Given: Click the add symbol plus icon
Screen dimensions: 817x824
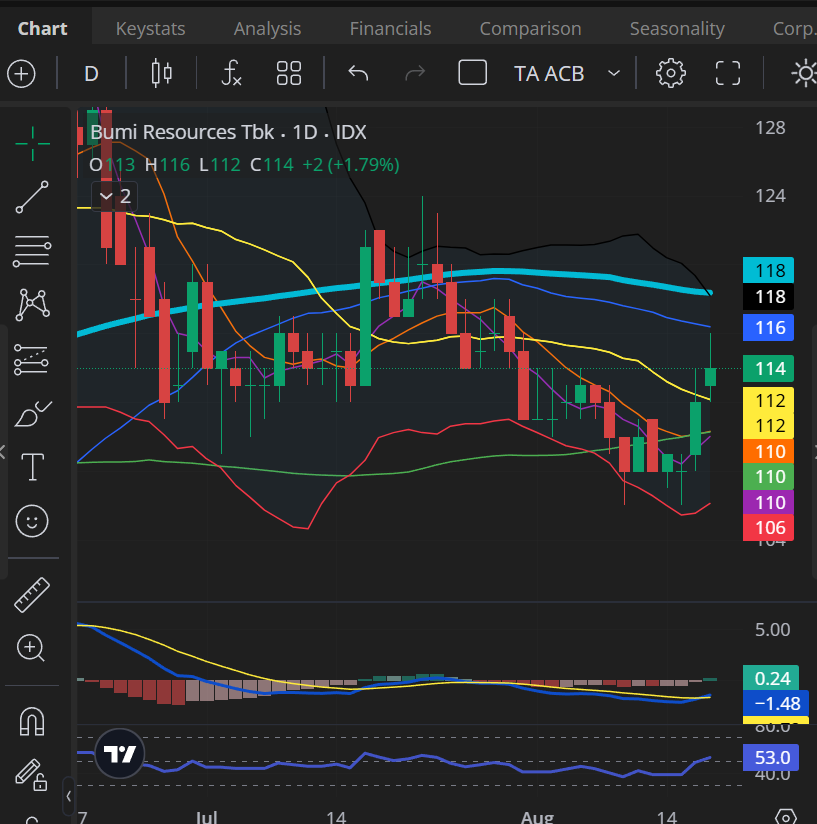Looking at the screenshot, I should (22, 74).
